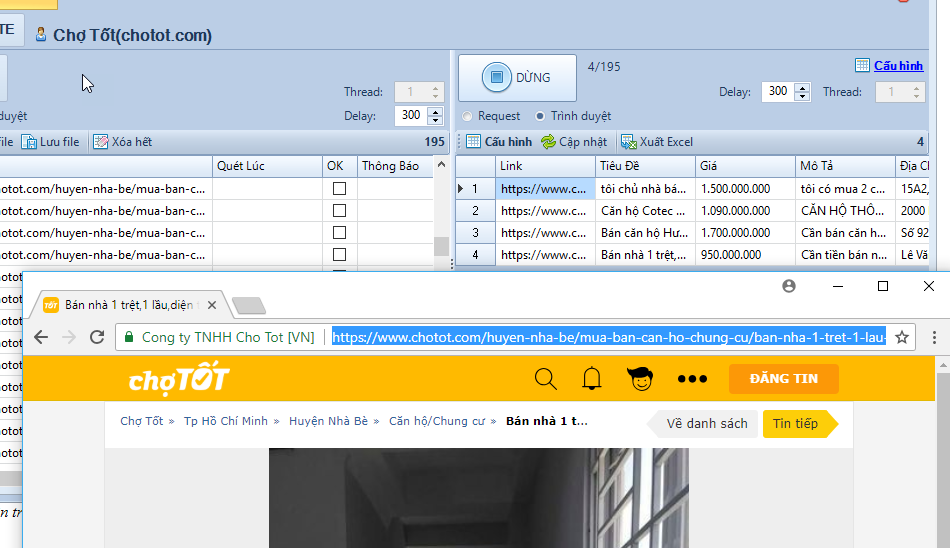
Task: Click row number 3 header in results grid
Action: 476,233
